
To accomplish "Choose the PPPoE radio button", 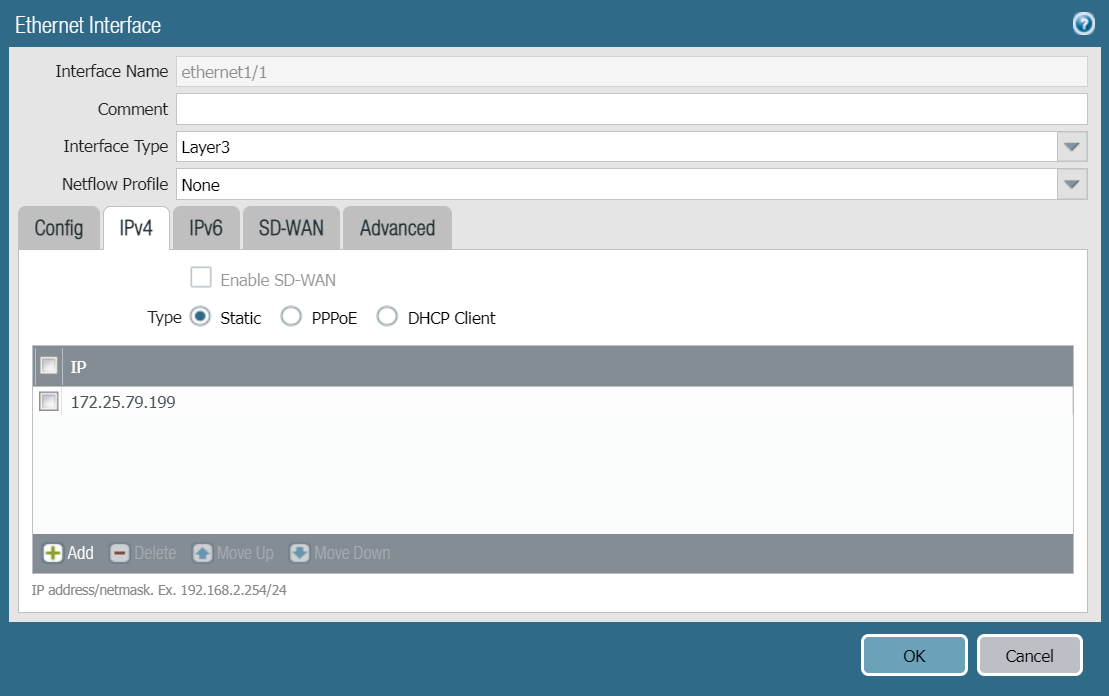I will pos(291,317).
